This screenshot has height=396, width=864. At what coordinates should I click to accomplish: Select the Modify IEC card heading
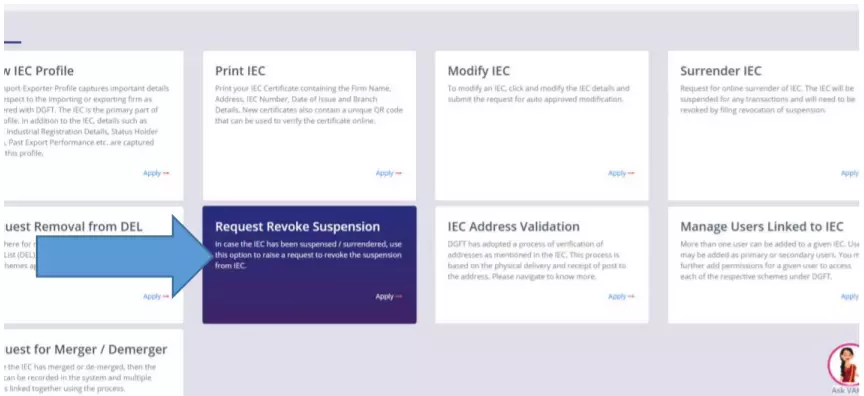click(478, 71)
